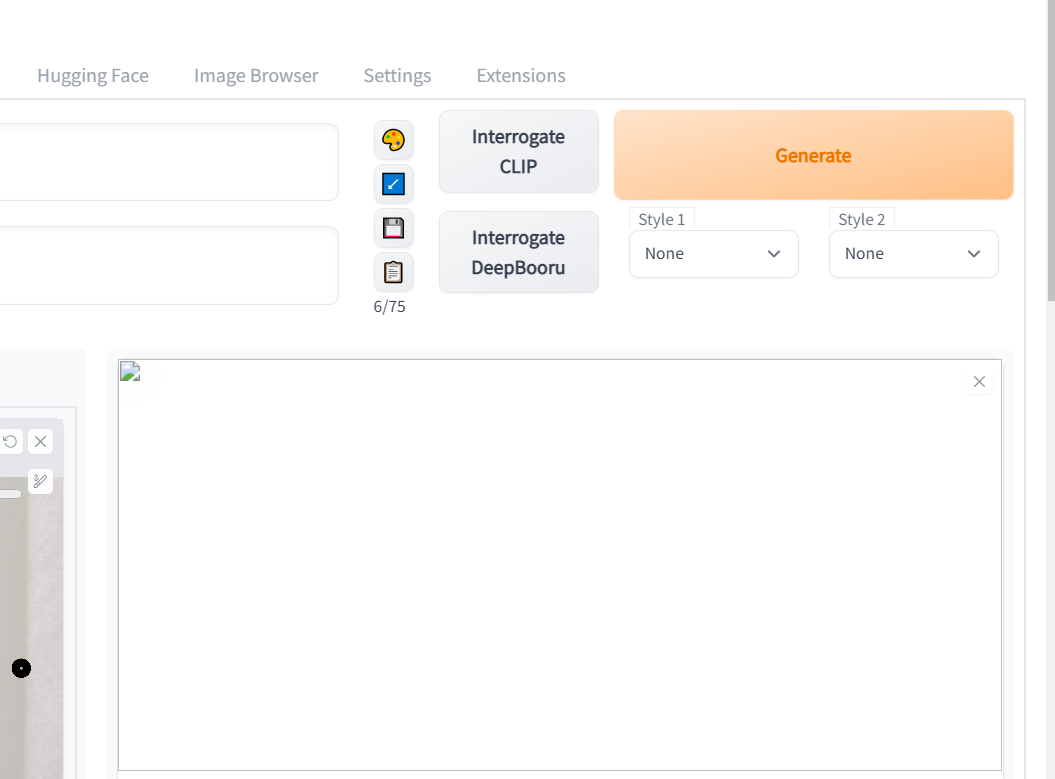Go to the Settings tab
Screen dimensions: 1055x779
397,75
